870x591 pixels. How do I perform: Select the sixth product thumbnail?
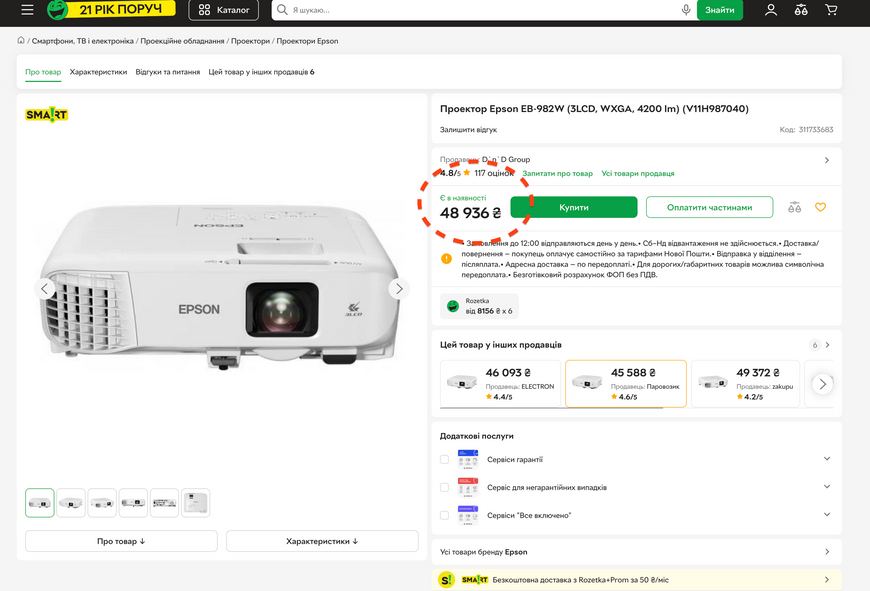[195, 503]
